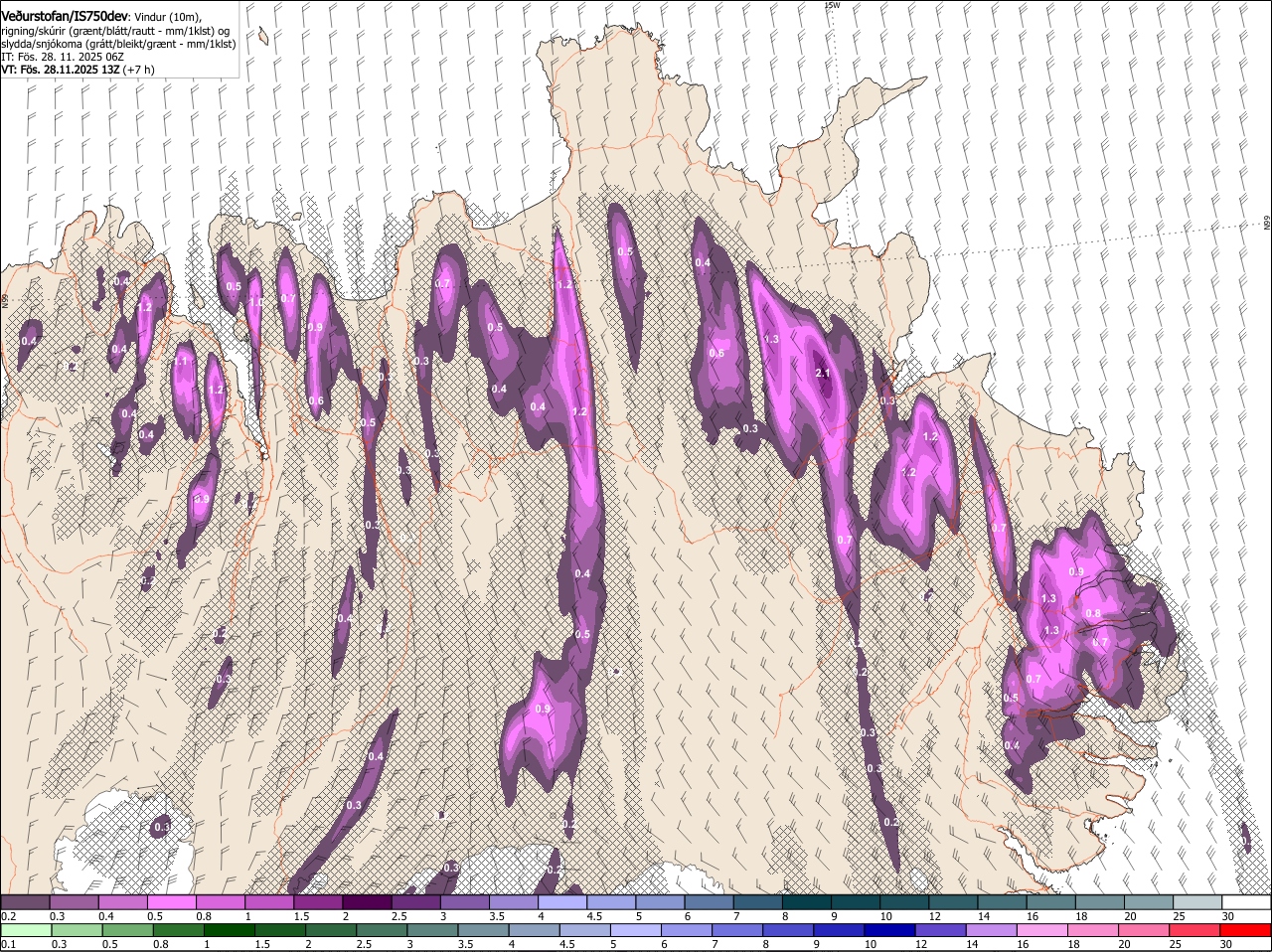Click the "(+7 h)" forecast offset text
This screenshot has width=1272, height=952.
pyautogui.click(x=139, y=70)
